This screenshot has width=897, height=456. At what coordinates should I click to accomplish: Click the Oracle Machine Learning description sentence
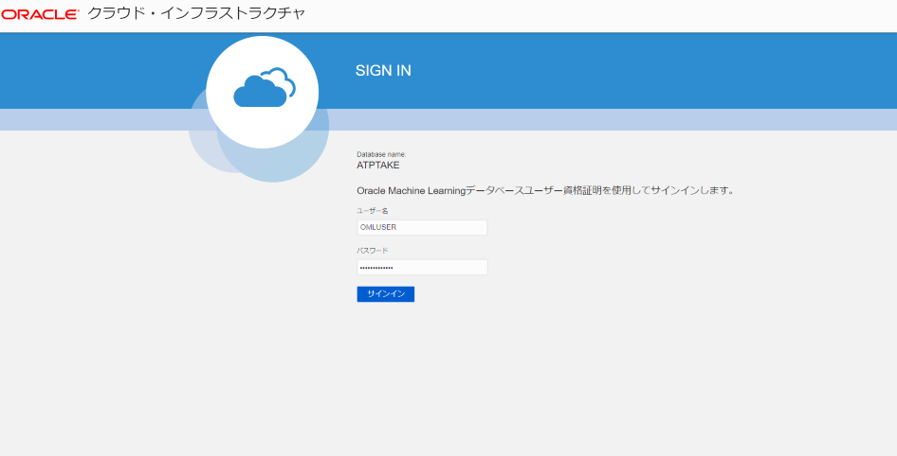[x=545, y=190]
